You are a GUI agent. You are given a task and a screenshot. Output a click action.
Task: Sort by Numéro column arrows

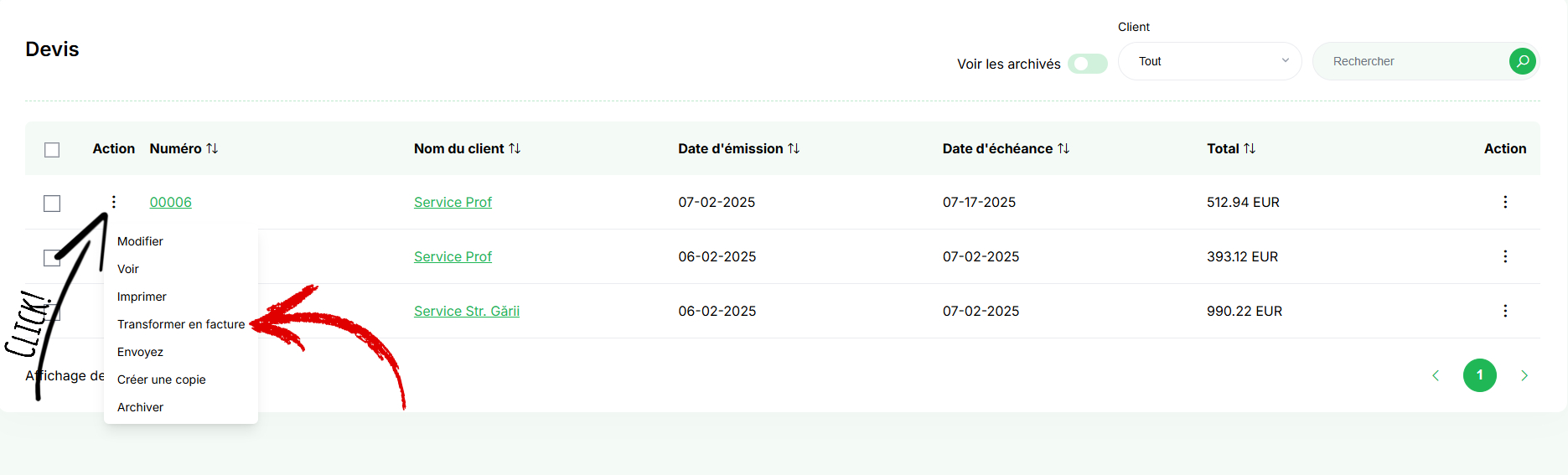point(212,148)
